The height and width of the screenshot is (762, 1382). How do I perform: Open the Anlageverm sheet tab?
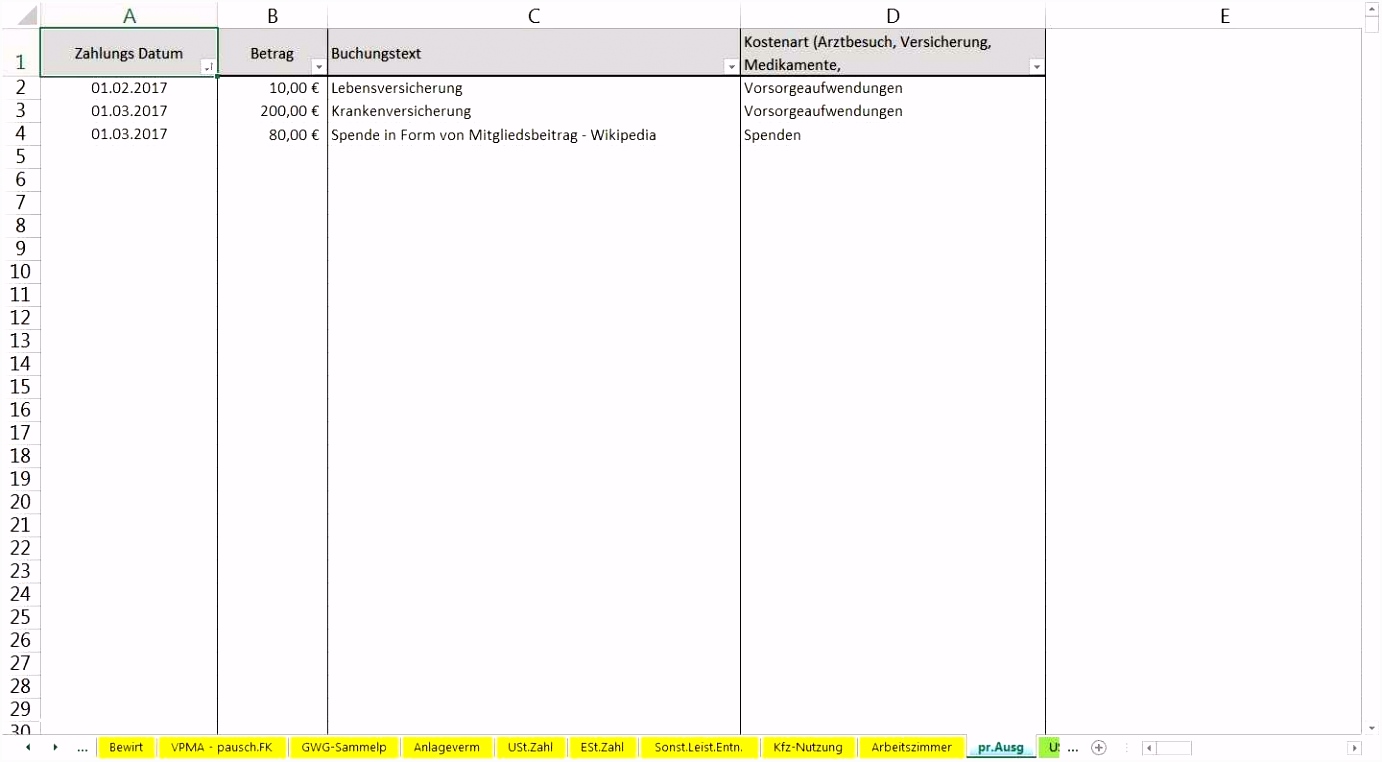coord(447,747)
